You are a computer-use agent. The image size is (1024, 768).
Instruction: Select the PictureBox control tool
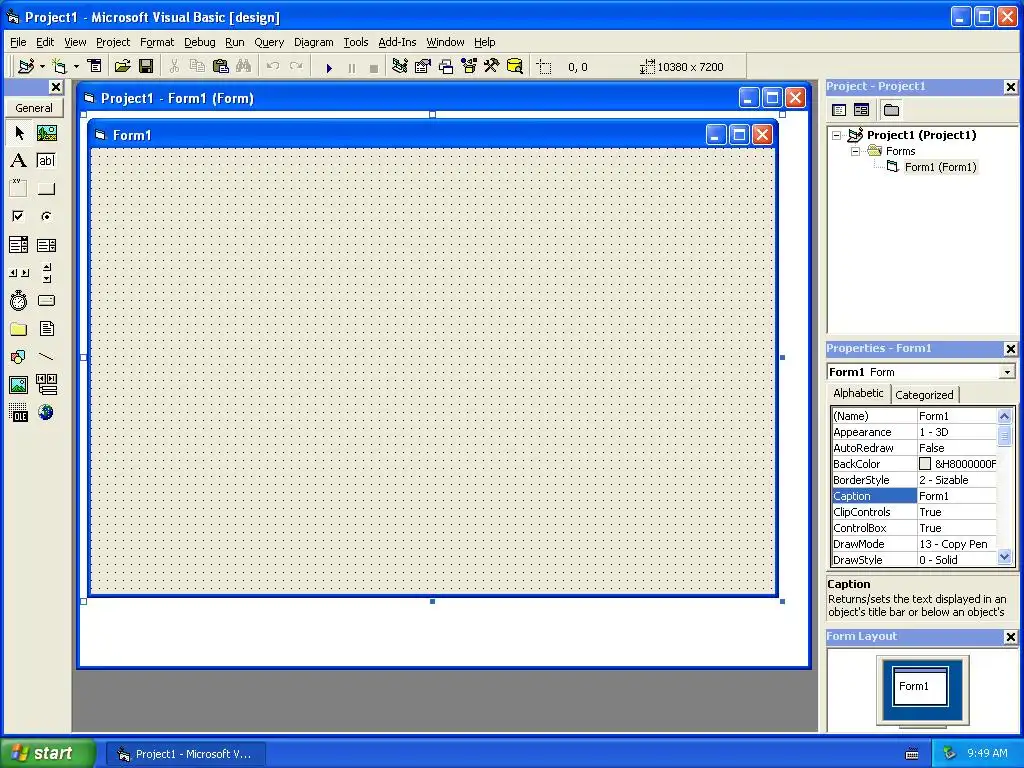point(46,133)
